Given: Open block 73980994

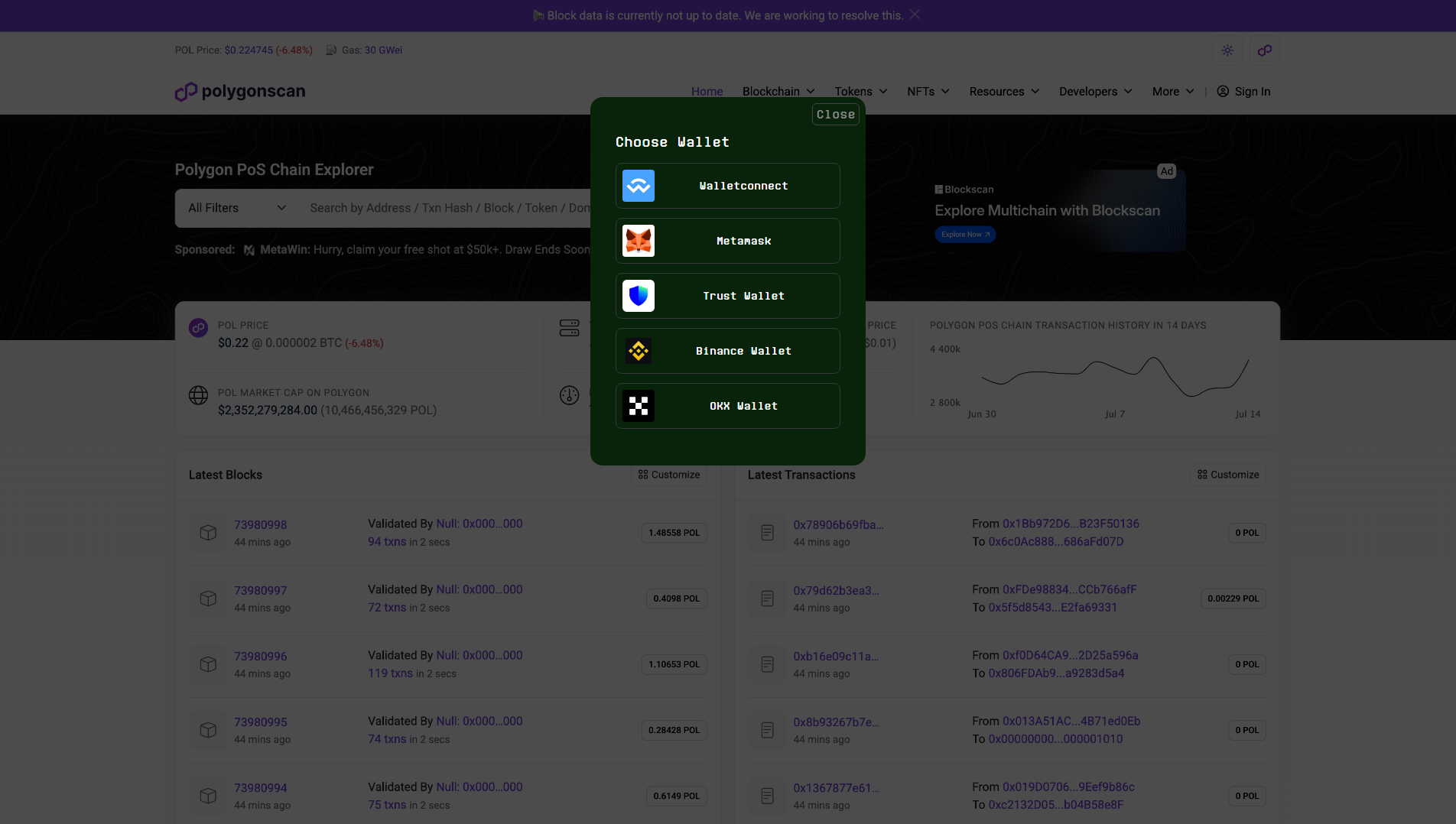Looking at the screenshot, I should pyautogui.click(x=261, y=788).
